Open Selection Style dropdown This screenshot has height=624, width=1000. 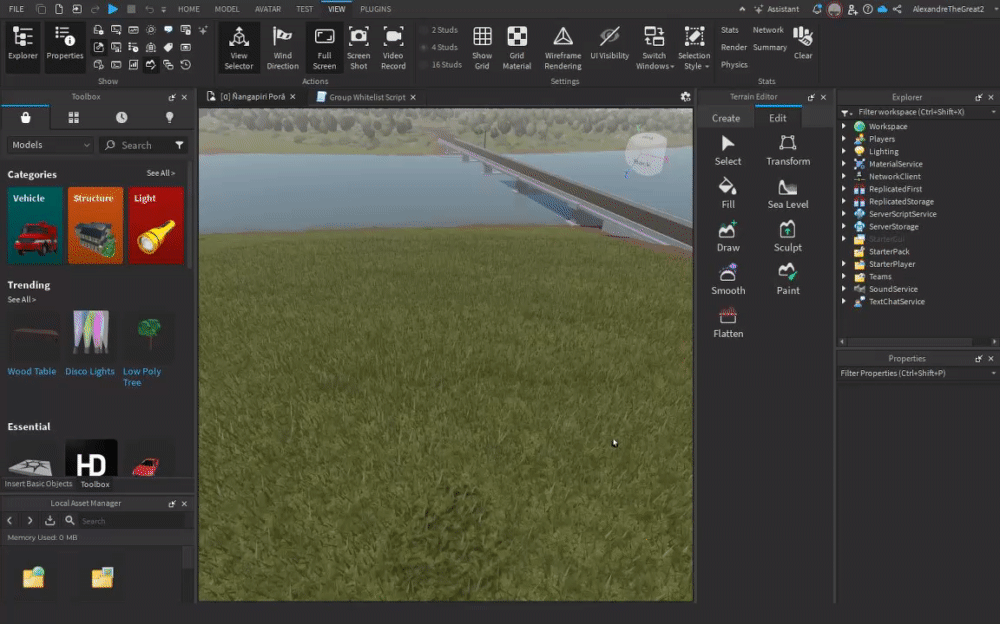(x=694, y=48)
